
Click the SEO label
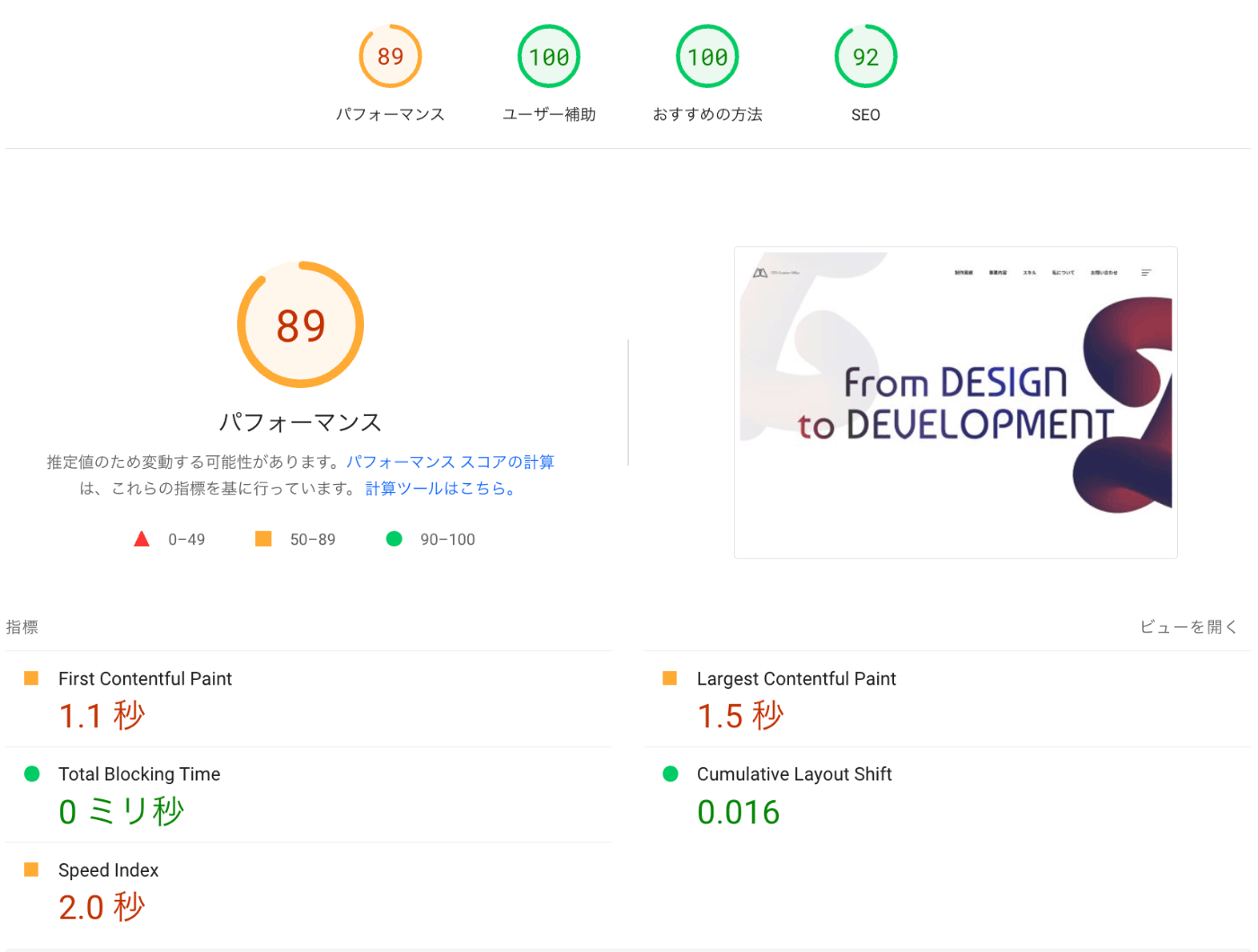point(865,115)
